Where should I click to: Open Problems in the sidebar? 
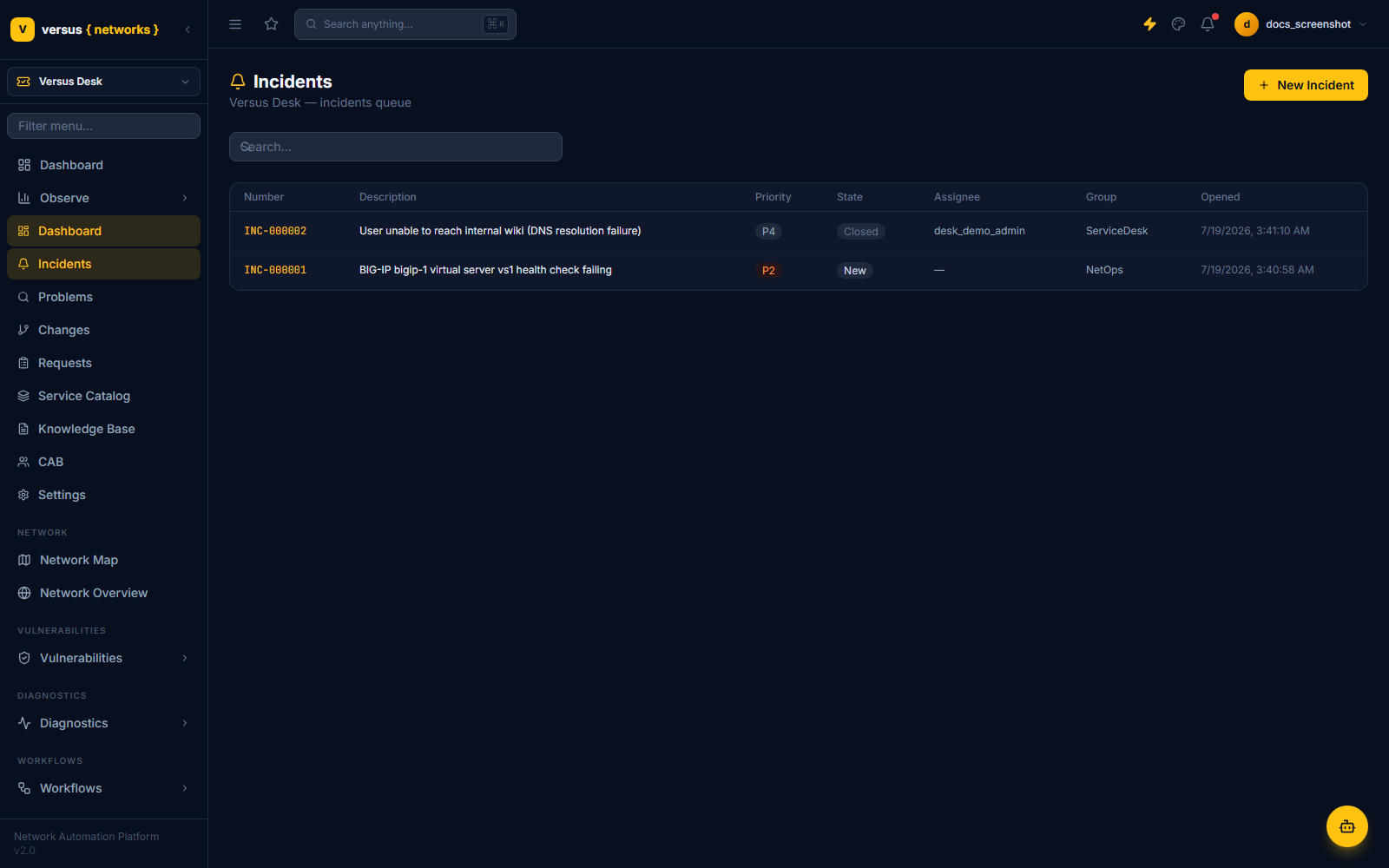click(103, 297)
